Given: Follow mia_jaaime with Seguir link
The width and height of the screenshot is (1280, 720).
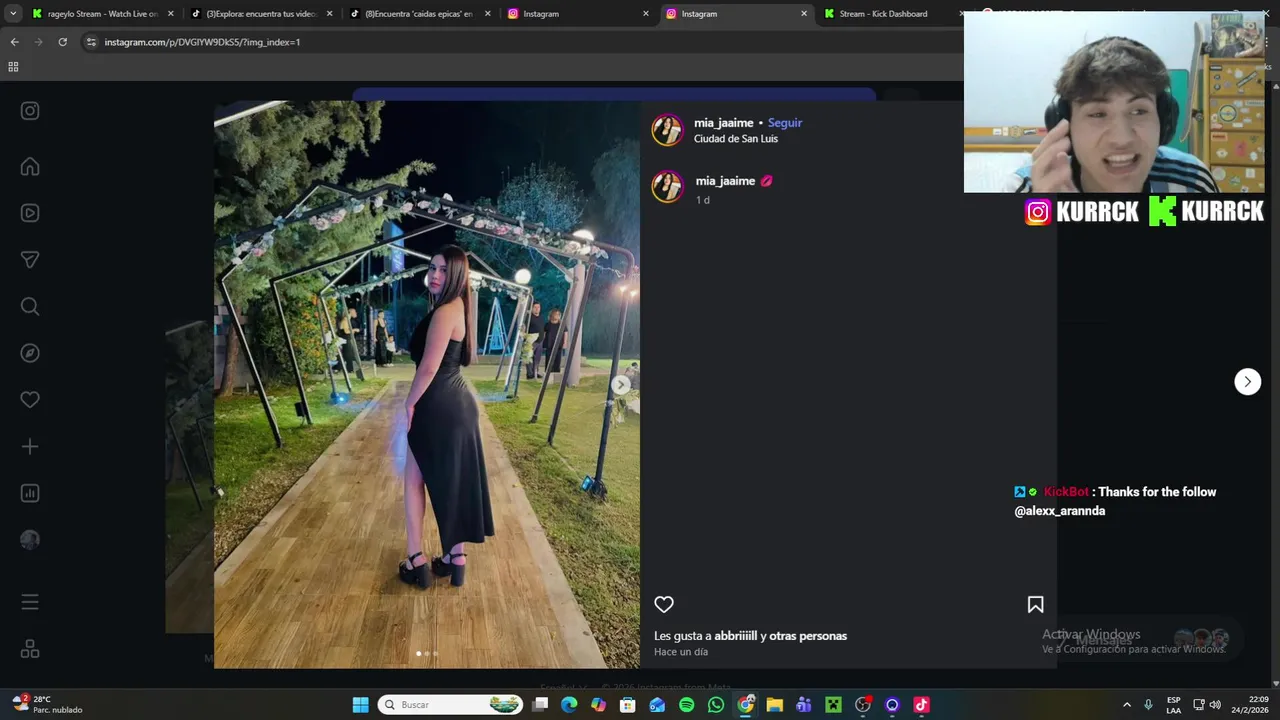Looking at the screenshot, I should [x=785, y=123].
